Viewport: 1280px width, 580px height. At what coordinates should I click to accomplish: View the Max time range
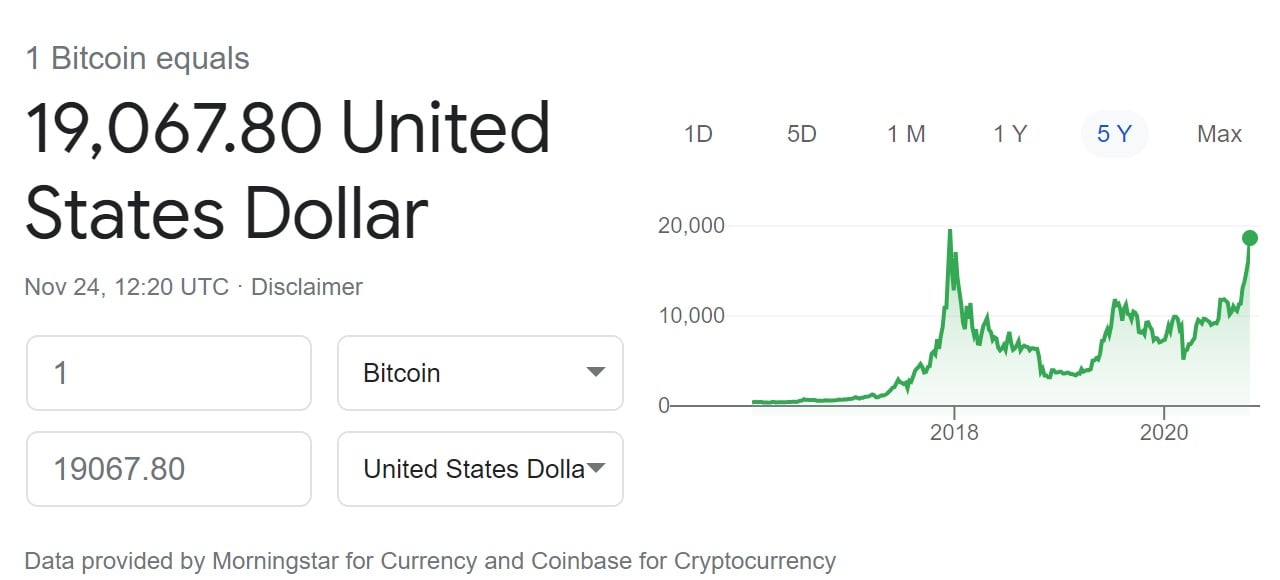coord(1219,134)
